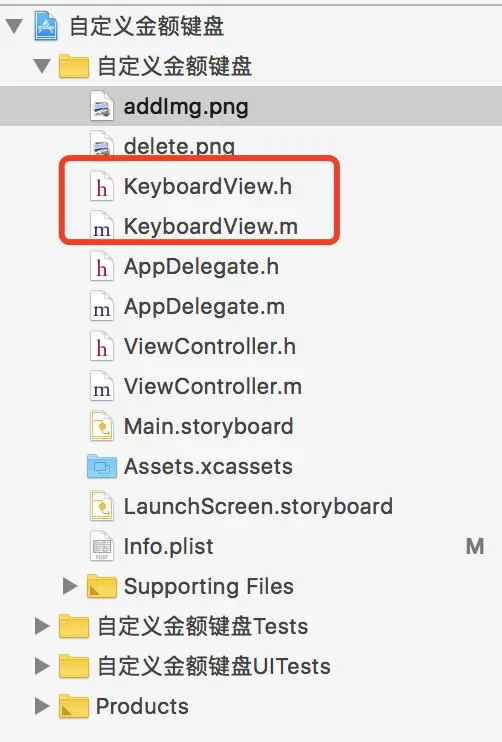This screenshot has height=742, width=502.
Task: Open AppDelegate.m file
Action: coord(204,307)
